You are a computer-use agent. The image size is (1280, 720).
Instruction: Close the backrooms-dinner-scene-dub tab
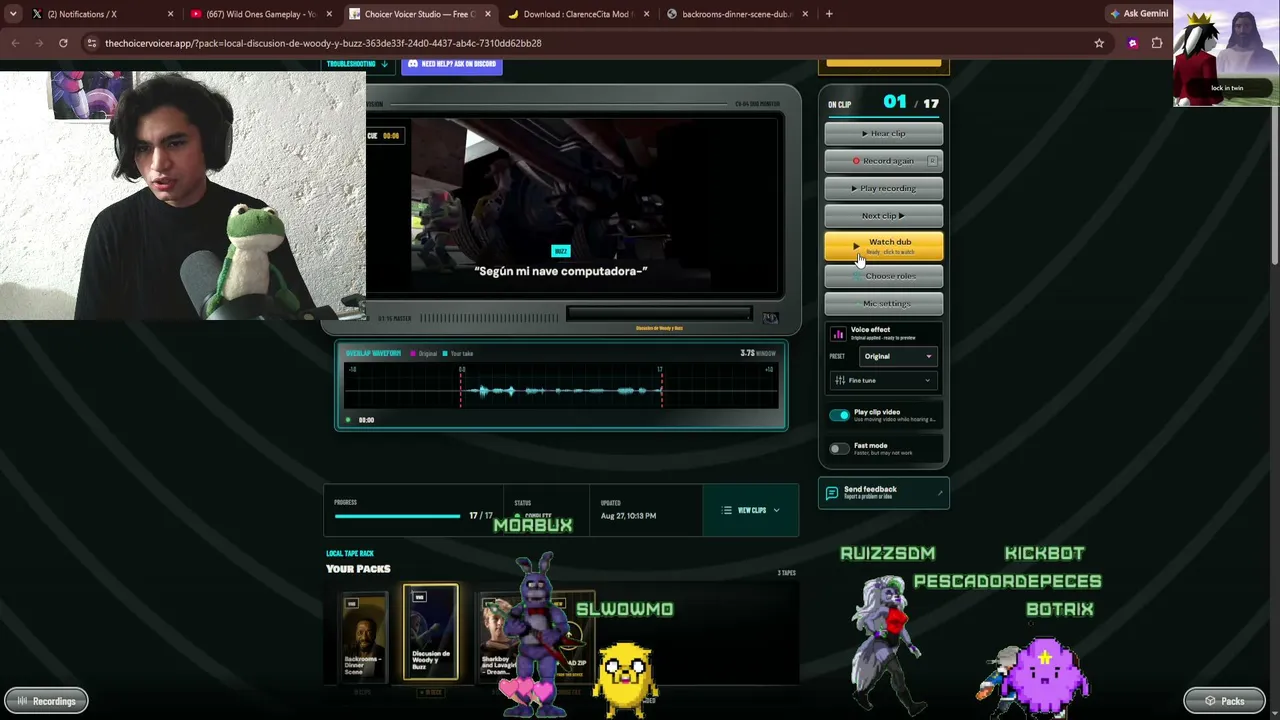[805, 14]
